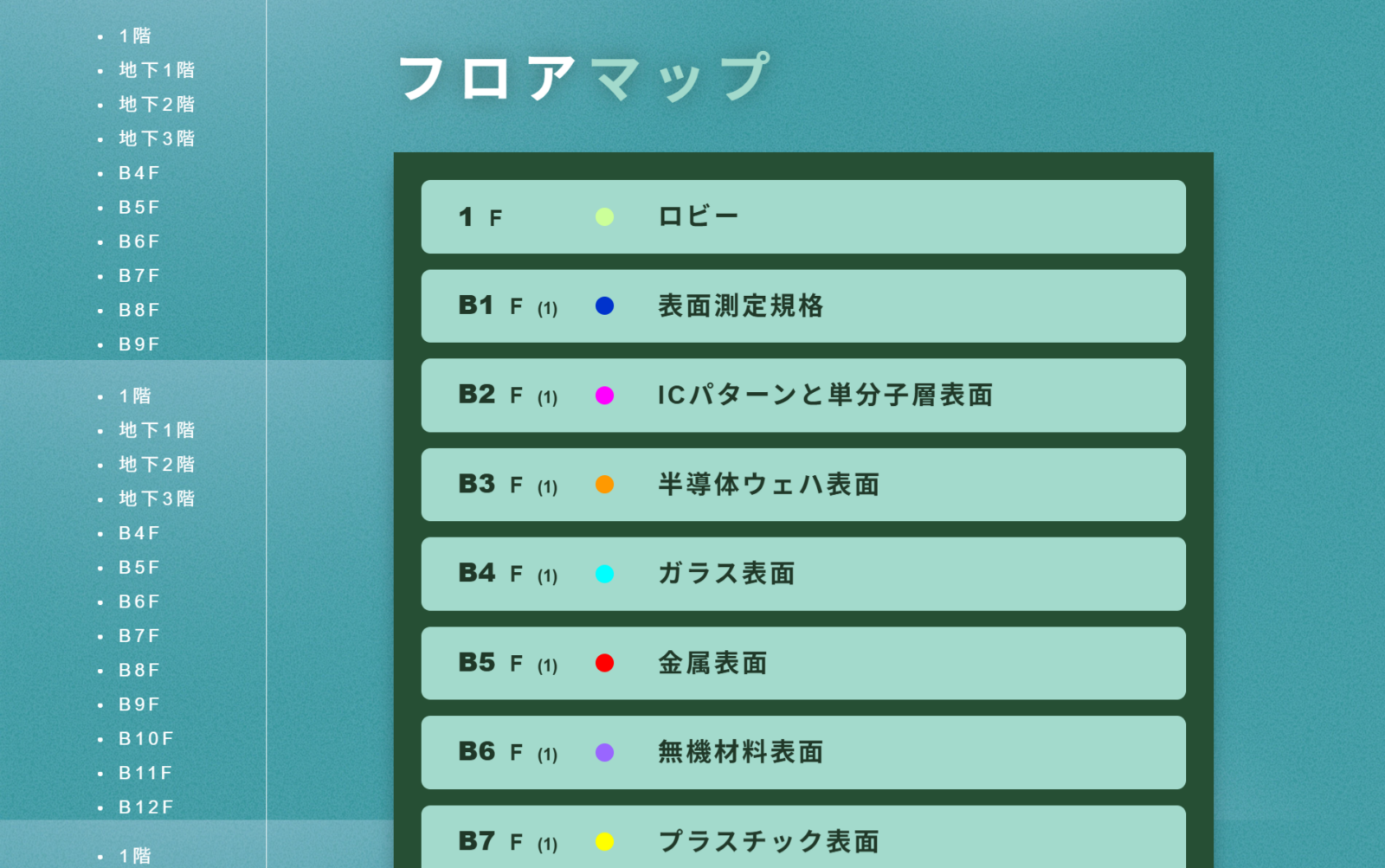This screenshot has height=868, width=1385.
Task: Click the cyan dot beside ガラス表面
Action: coord(604,574)
